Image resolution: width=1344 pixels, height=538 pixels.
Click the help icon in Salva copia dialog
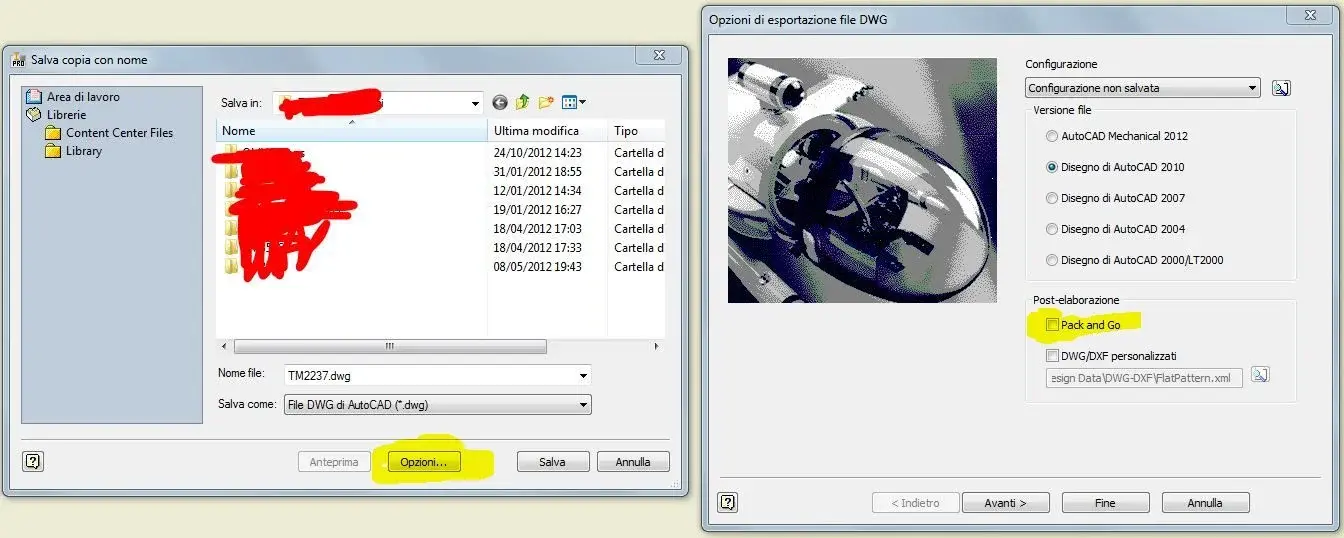[x=33, y=461]
